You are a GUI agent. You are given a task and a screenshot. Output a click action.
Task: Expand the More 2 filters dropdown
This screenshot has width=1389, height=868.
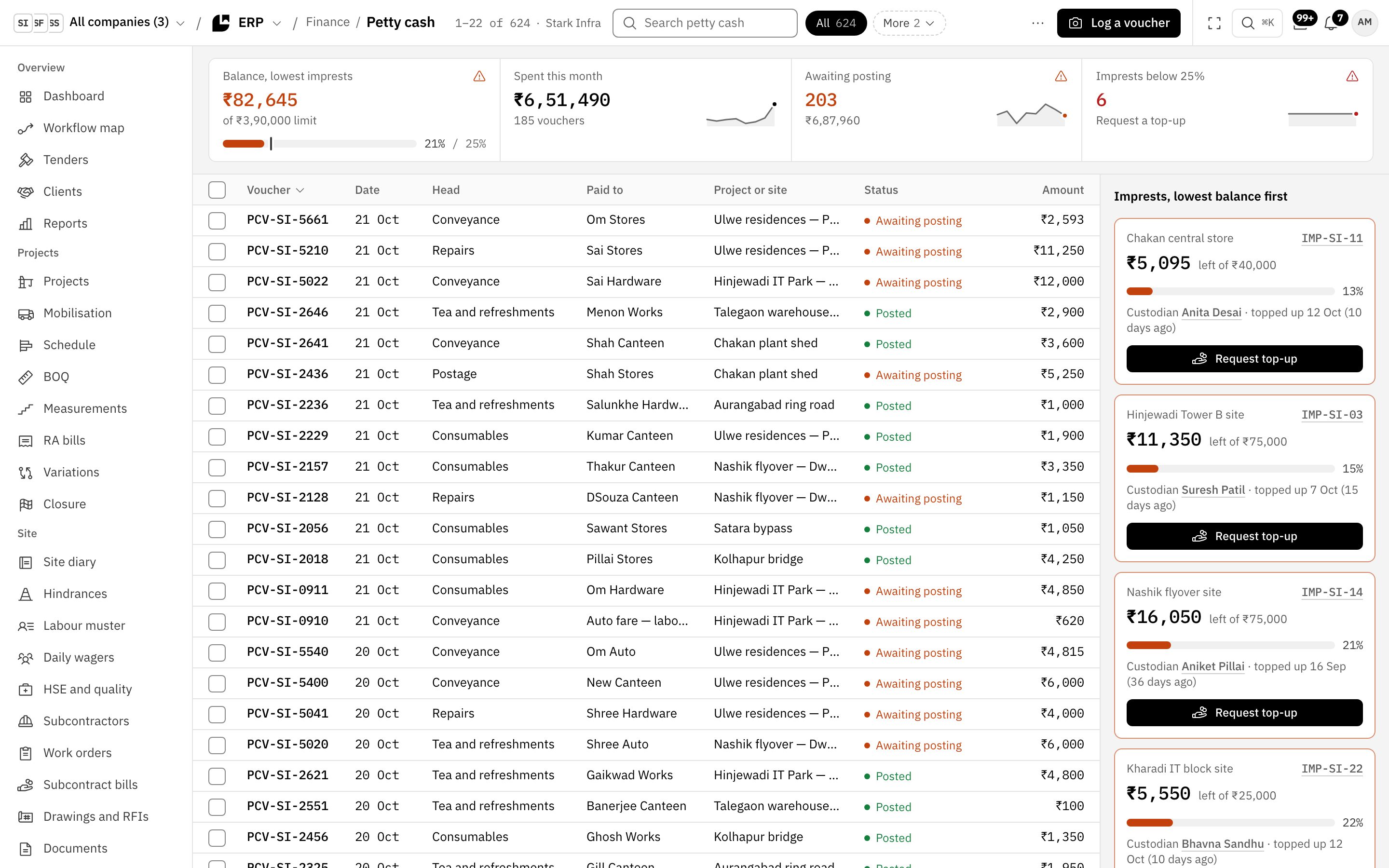(909, 23)
